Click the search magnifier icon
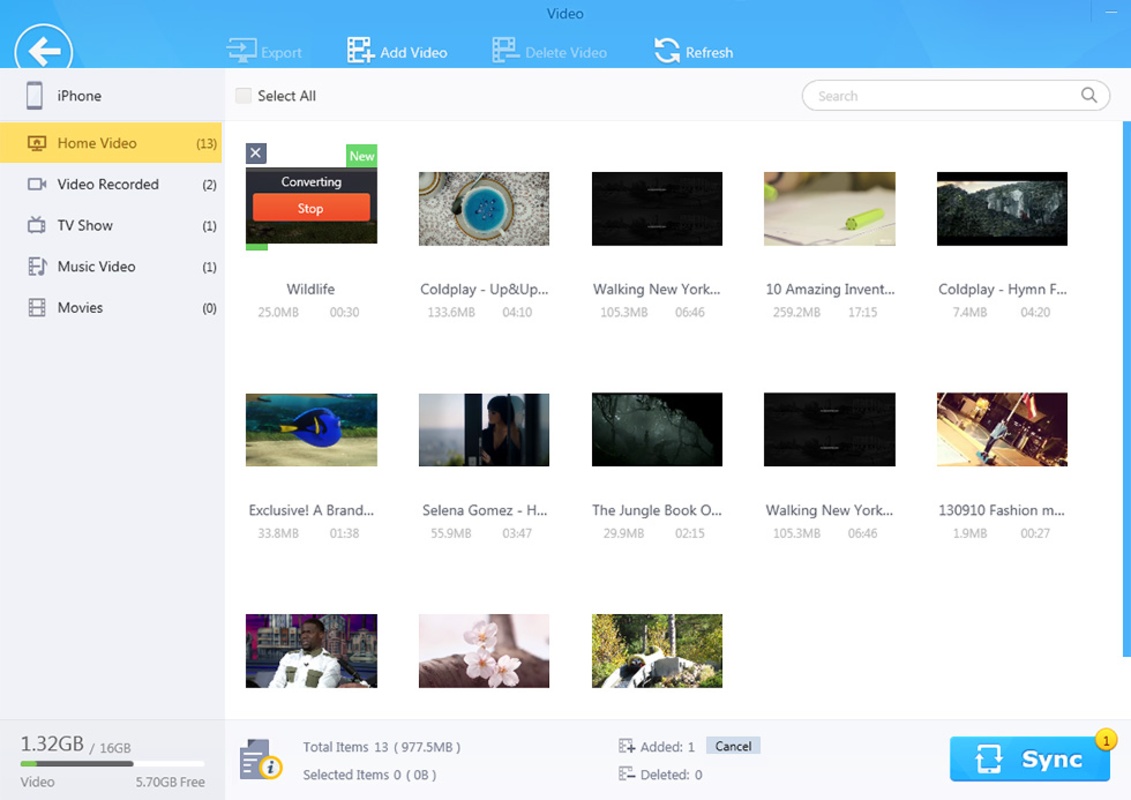 click(1089, 96)
